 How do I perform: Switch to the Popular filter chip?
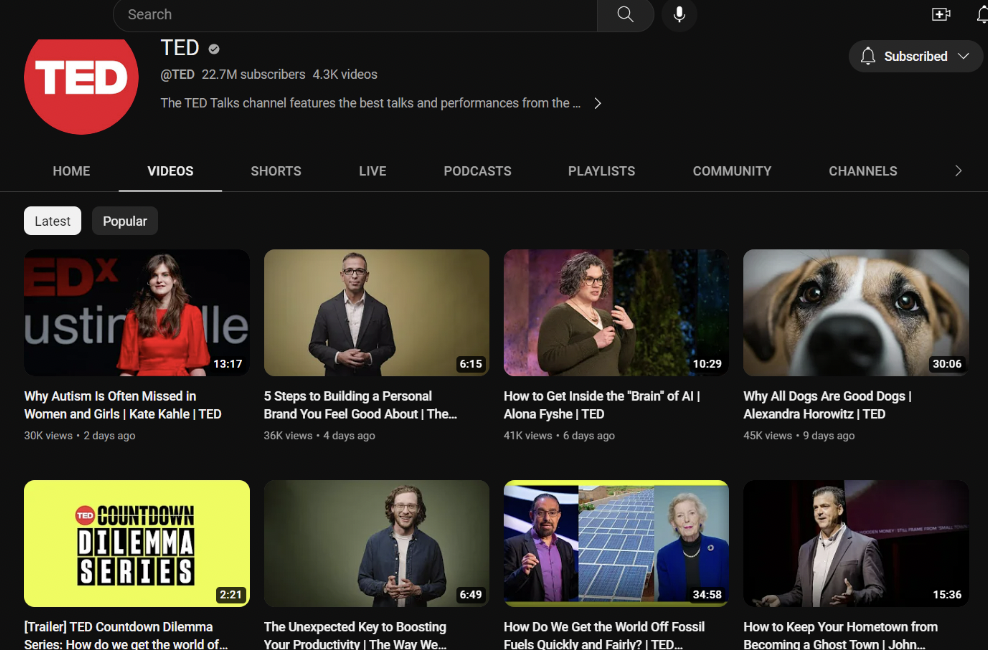tap(124, 220)
